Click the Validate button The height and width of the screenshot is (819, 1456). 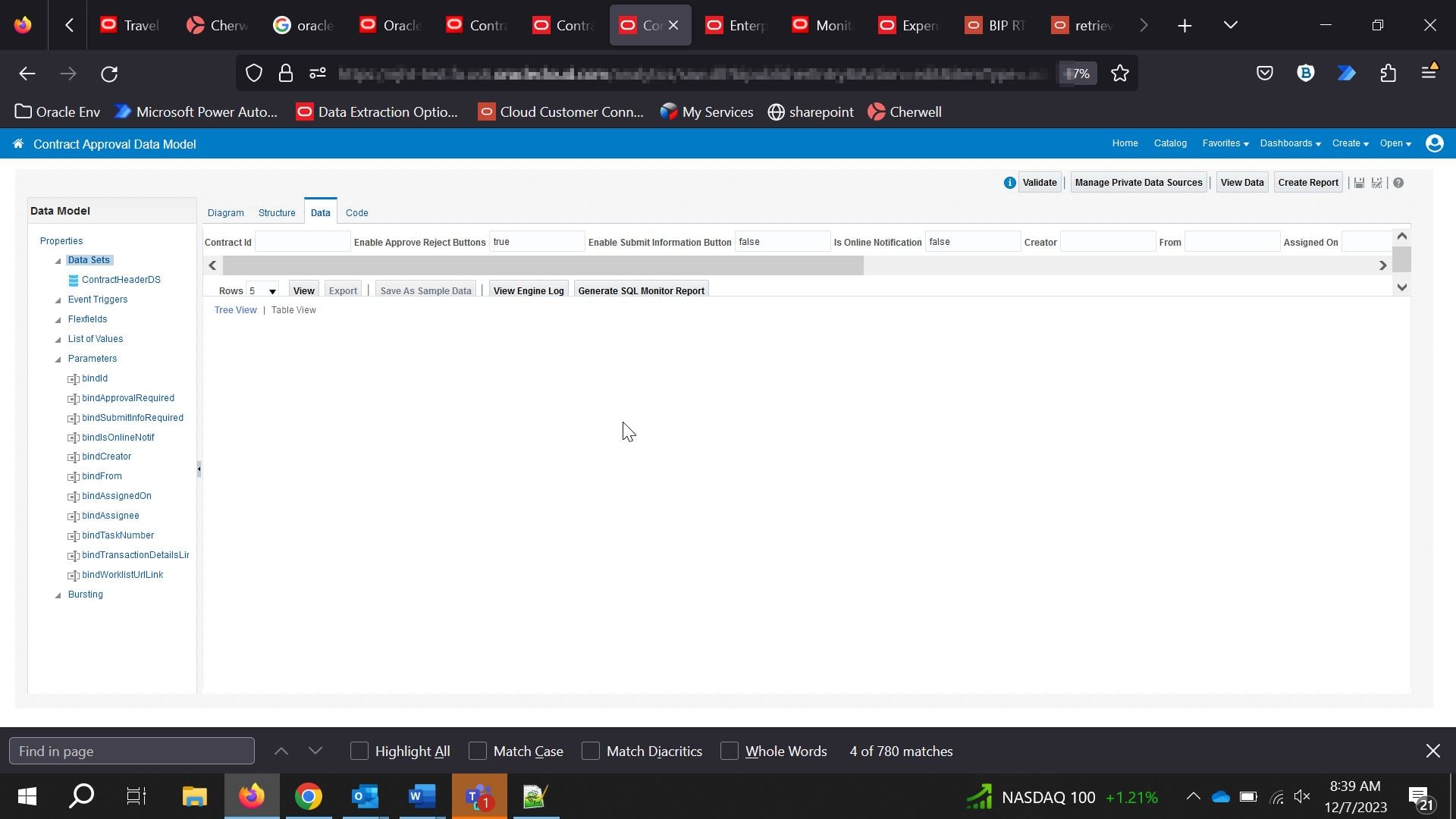1038,182
